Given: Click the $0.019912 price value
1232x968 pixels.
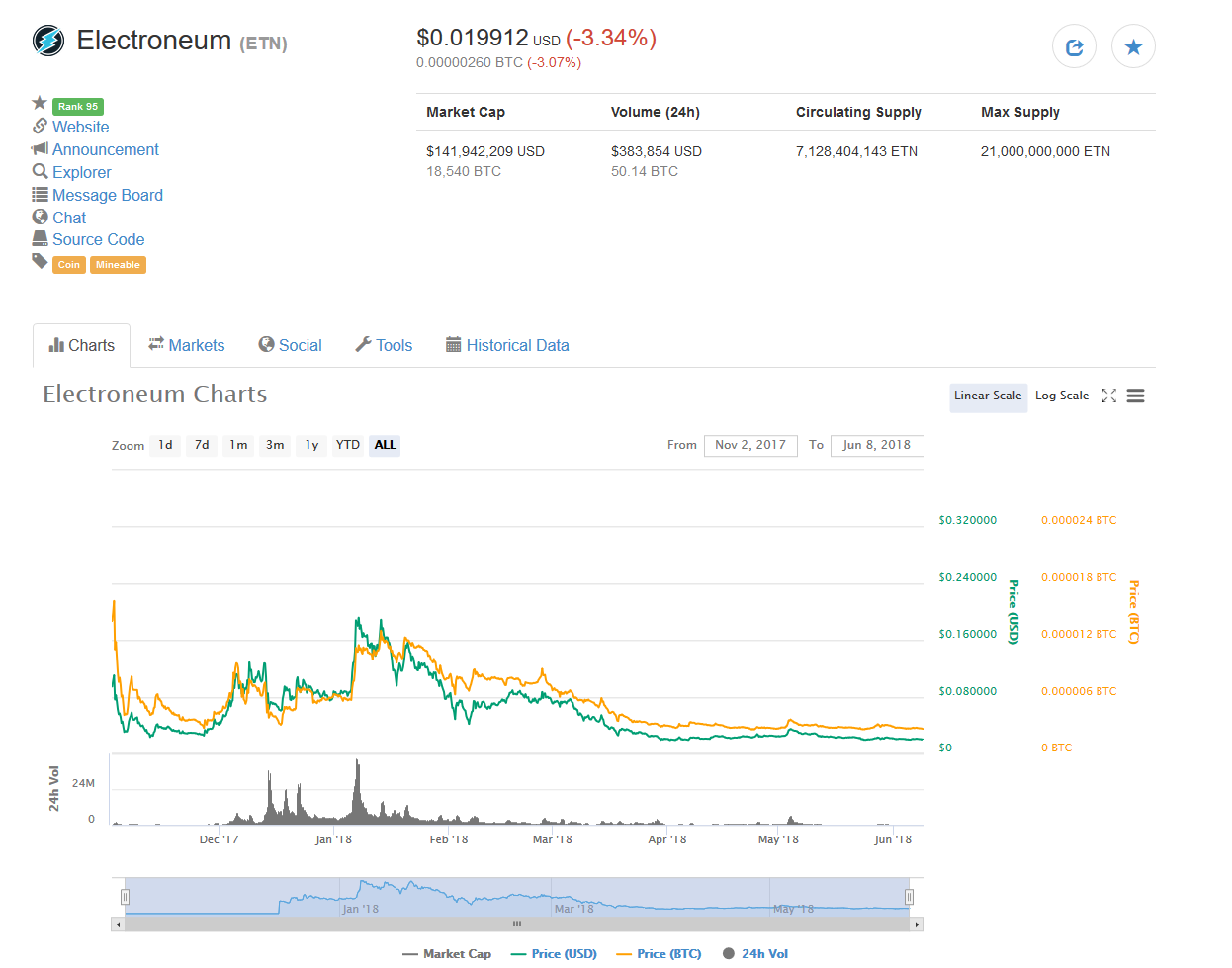Looking at the screenshot, I should (473, 38).
